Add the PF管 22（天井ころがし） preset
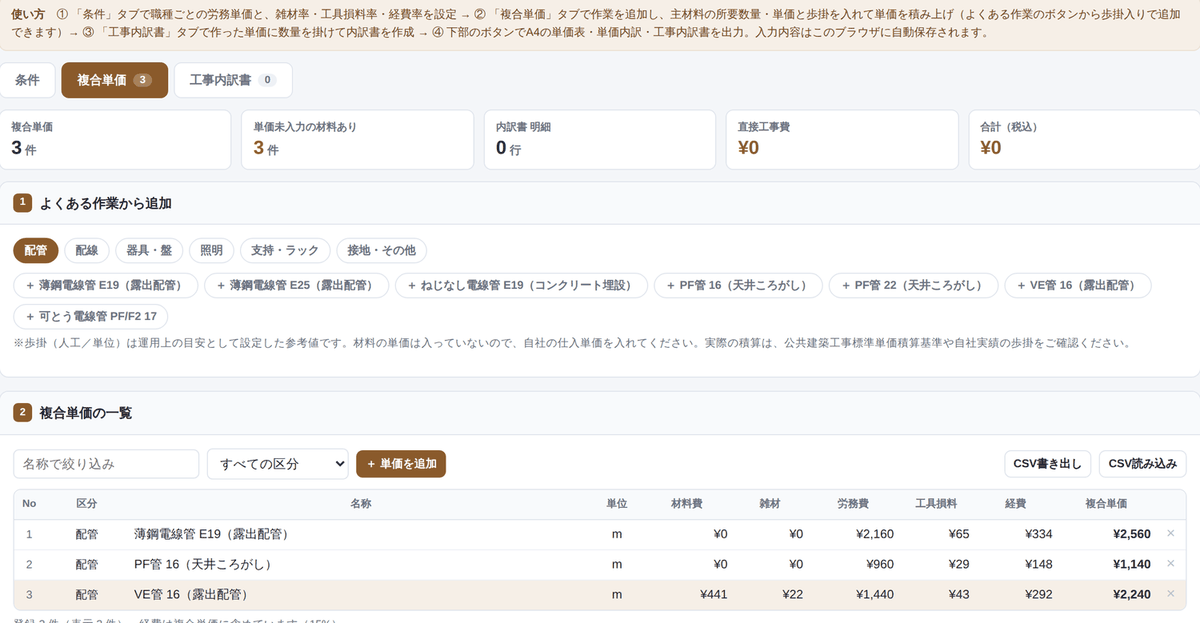Image resolution: width=1200 pixels, height=623 pixels. (913, 286)
